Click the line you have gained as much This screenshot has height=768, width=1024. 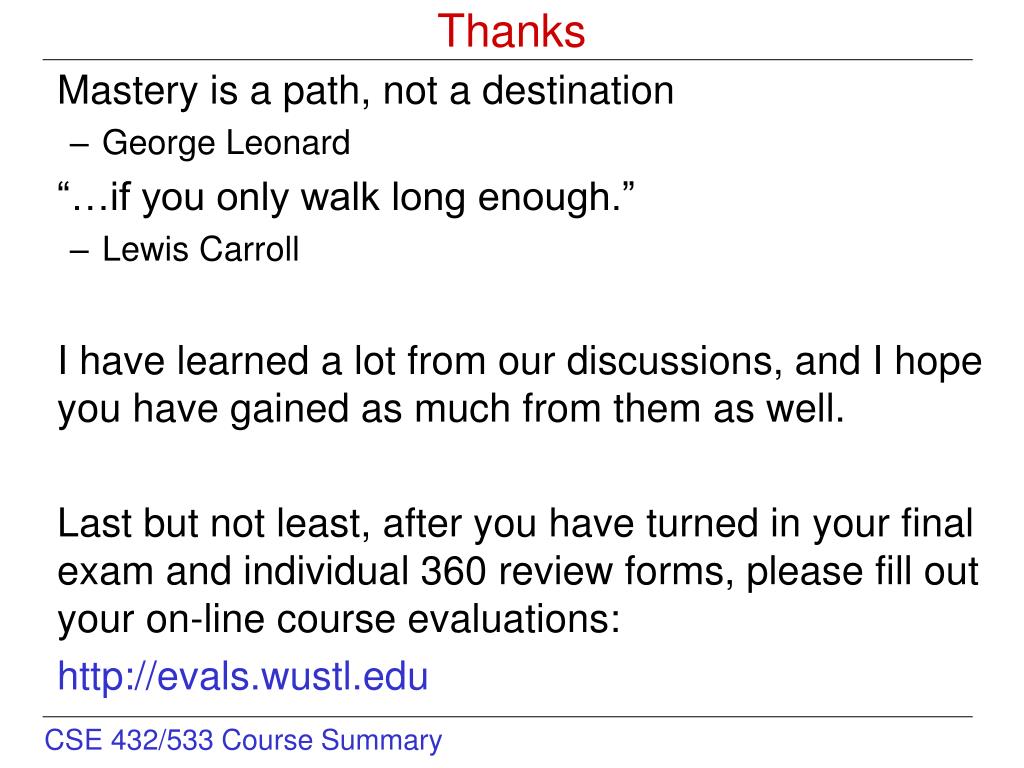pyautogui.click(x=451, y=409)
